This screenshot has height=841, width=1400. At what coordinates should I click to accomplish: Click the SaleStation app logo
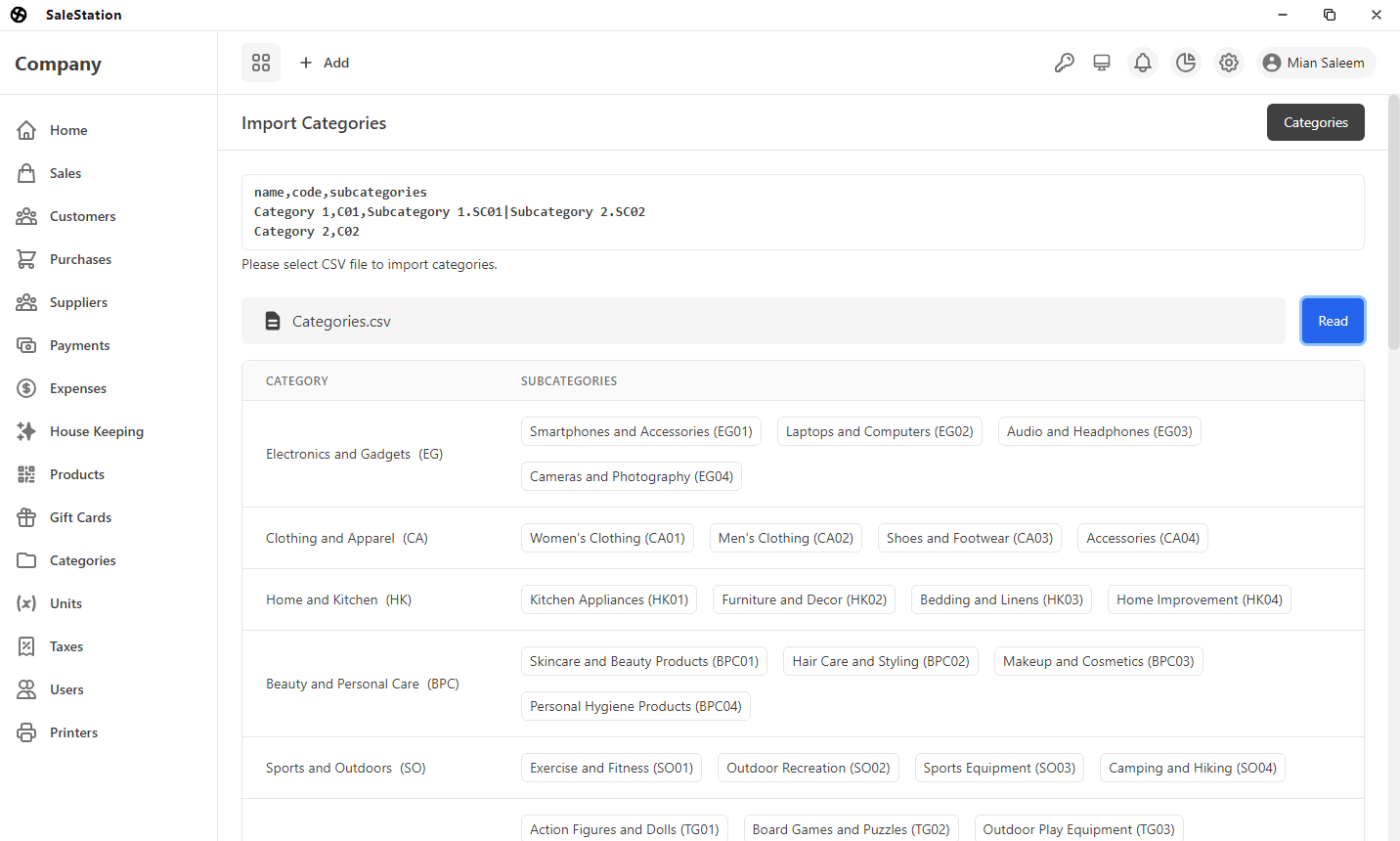[19, 15]
